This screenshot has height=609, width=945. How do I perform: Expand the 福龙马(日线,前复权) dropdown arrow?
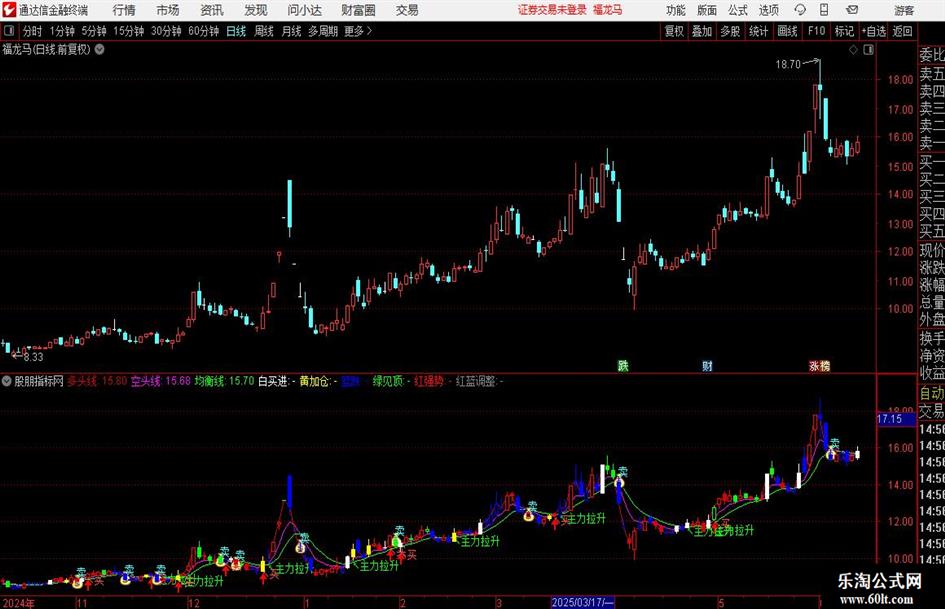[x=99, y=49]
